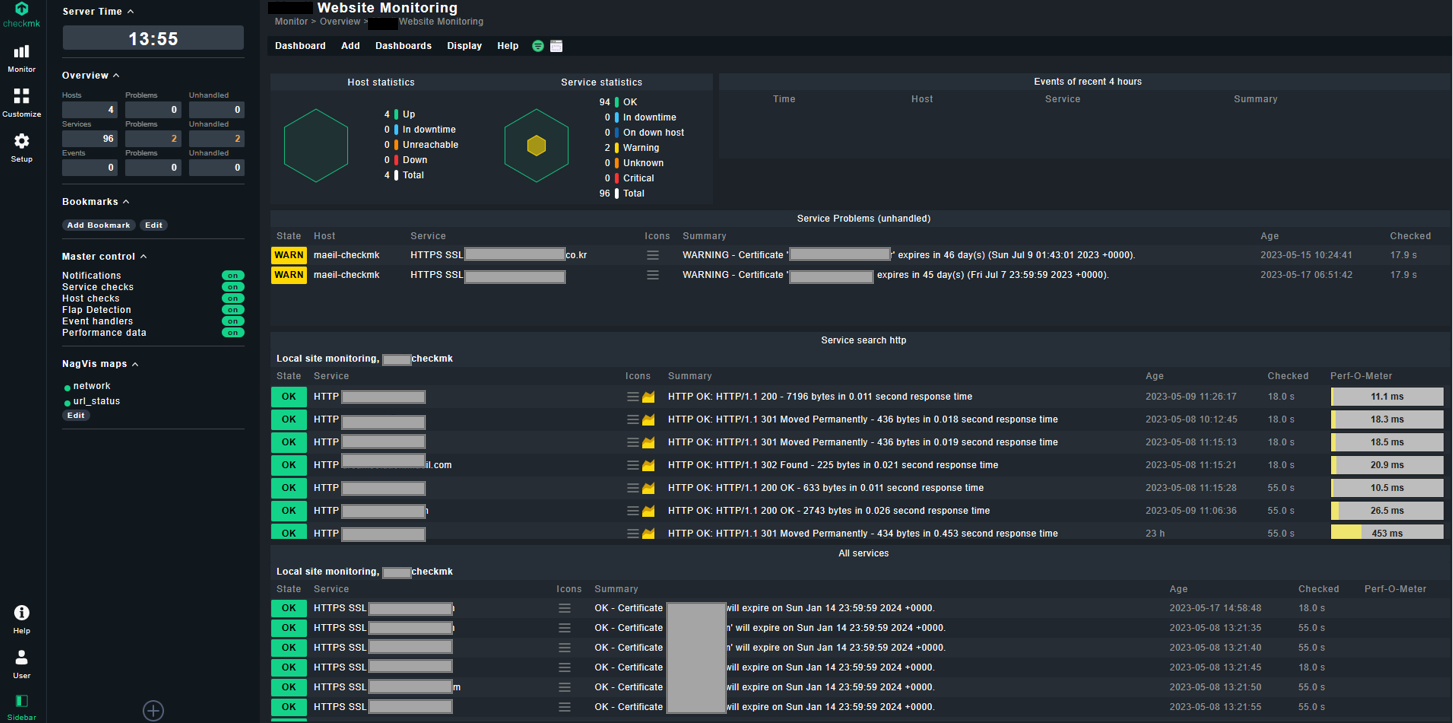Click the 453 ms Perf-O-Meter bar
The height and width of the screenshot is (723, 1453).
pyautogui.click(x=1386, y=533)
